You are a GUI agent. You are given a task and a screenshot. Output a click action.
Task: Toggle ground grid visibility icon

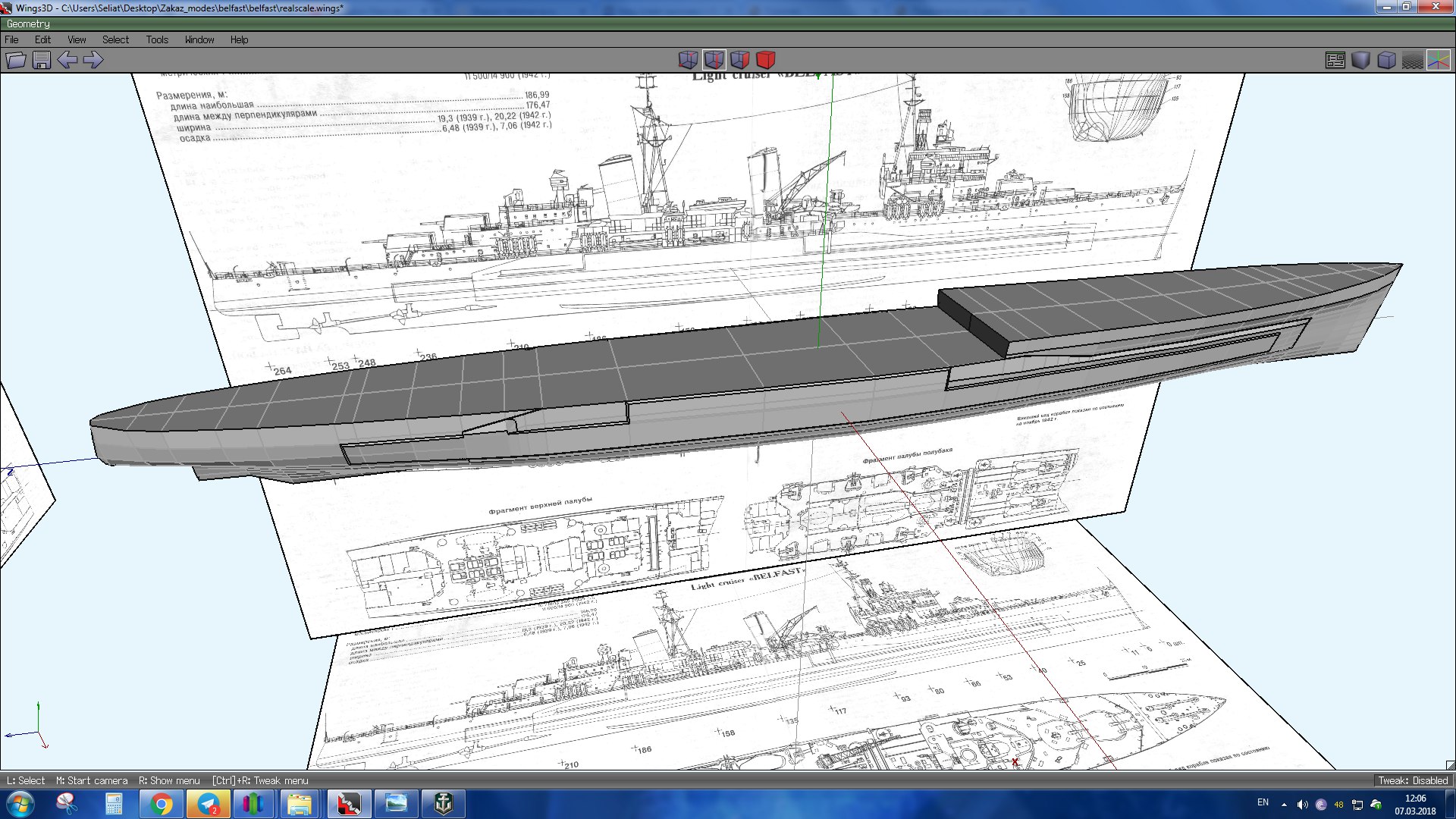pyautogui.click(x=1413, y=60)
